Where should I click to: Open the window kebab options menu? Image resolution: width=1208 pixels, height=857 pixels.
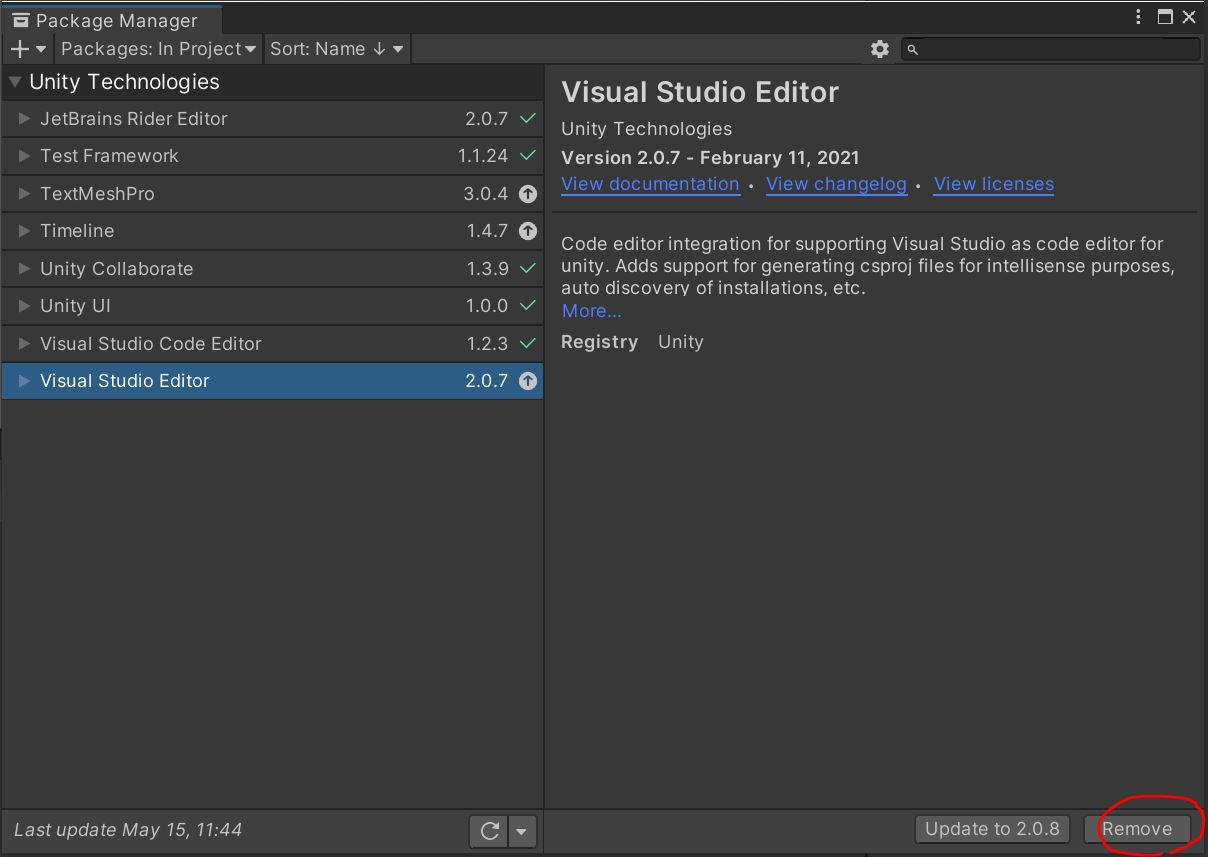(1139, 17)
